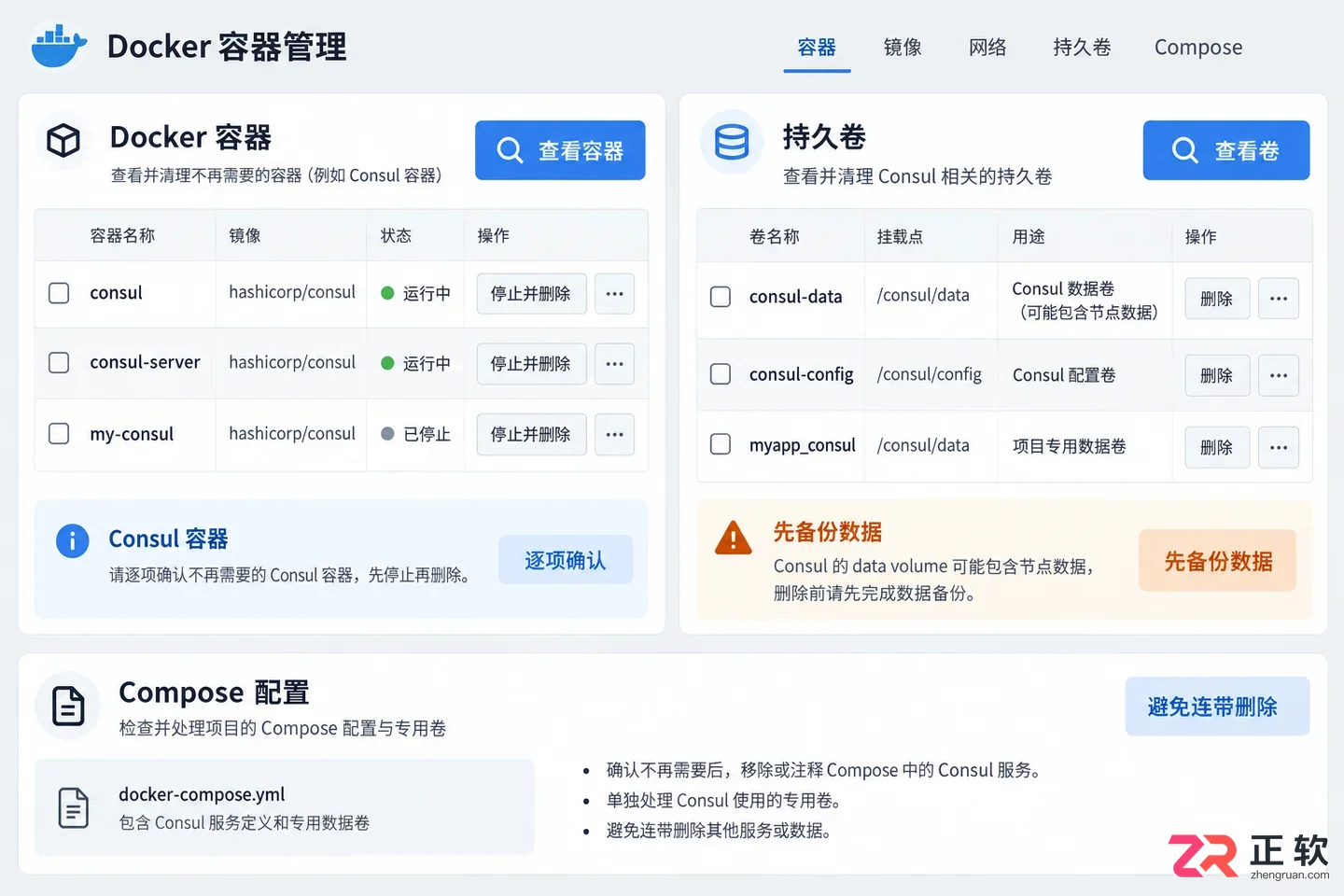Select the consul-server container checkbox
Viewport: 1344px width, 896px height.
click(59, 362)
